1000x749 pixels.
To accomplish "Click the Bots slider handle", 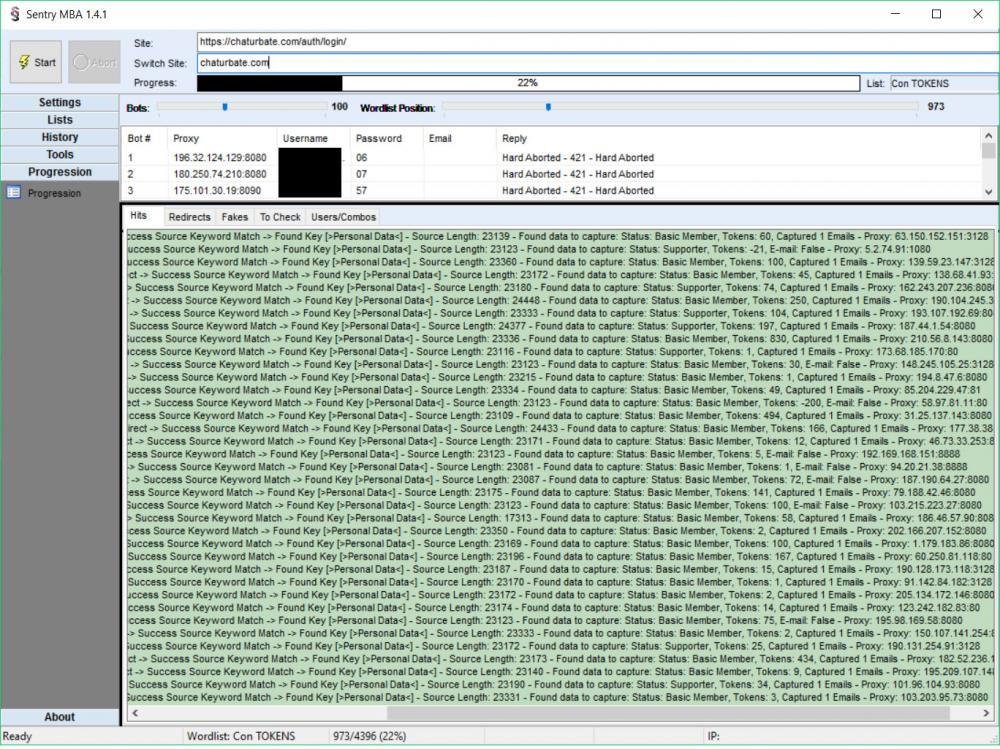I will 224,107.
